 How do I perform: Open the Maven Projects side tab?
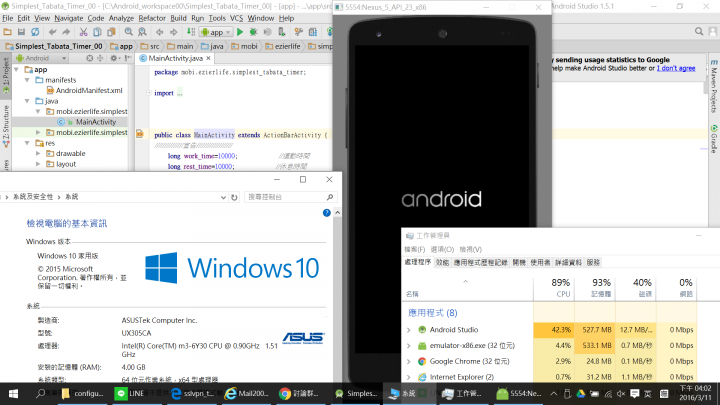[714, 86]
